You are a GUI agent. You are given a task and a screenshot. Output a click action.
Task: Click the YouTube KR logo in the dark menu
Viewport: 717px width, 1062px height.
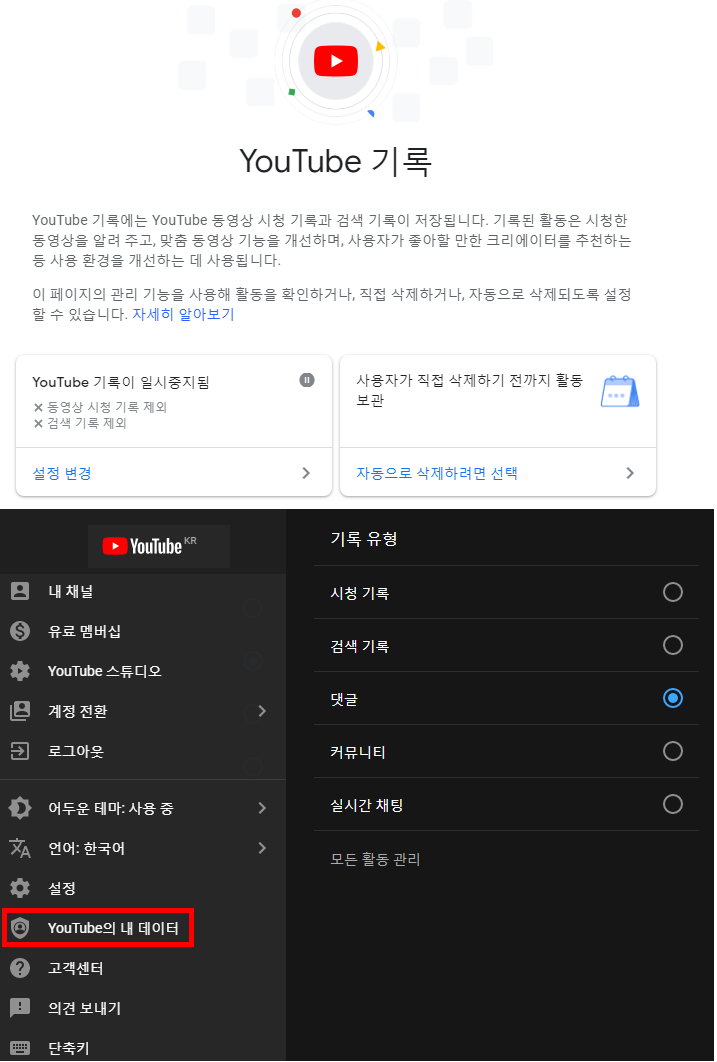pyautogui.click(x=150, y=546)
